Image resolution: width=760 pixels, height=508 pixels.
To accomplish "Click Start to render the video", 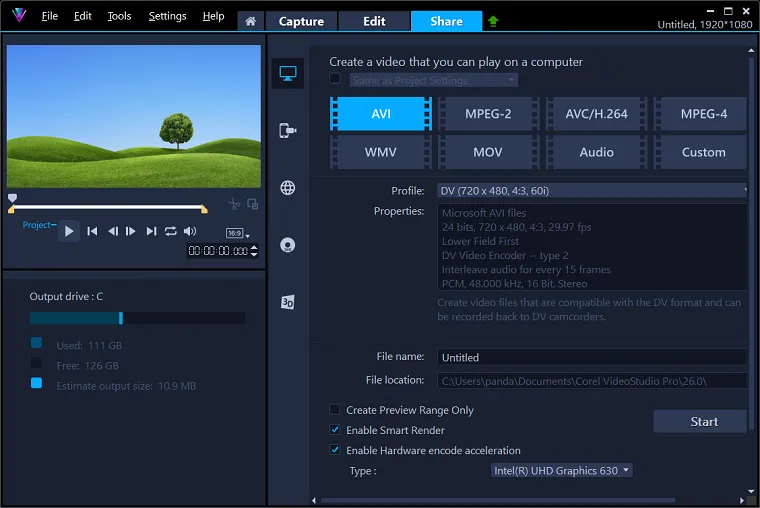I will tap(700, 422).
